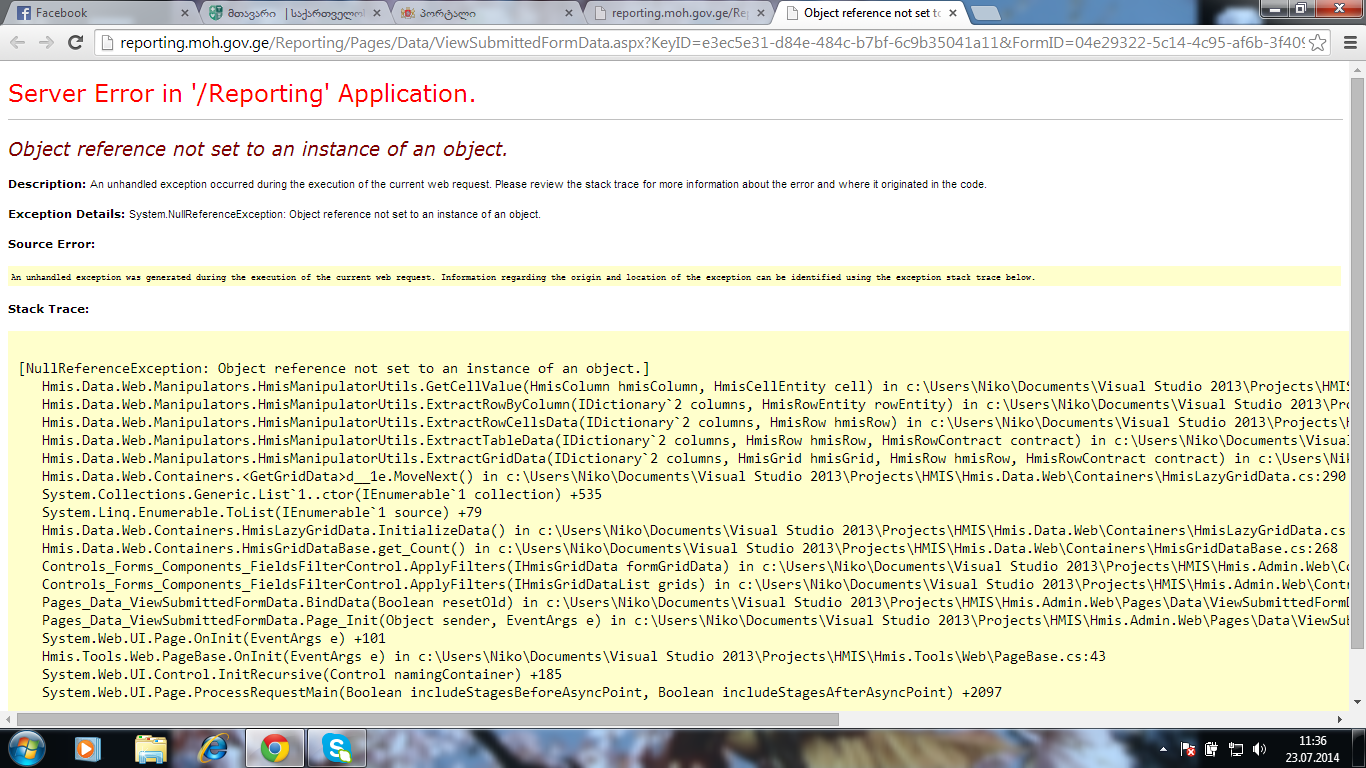Launch Internet Explorer from the taskbar

point(213,747)
